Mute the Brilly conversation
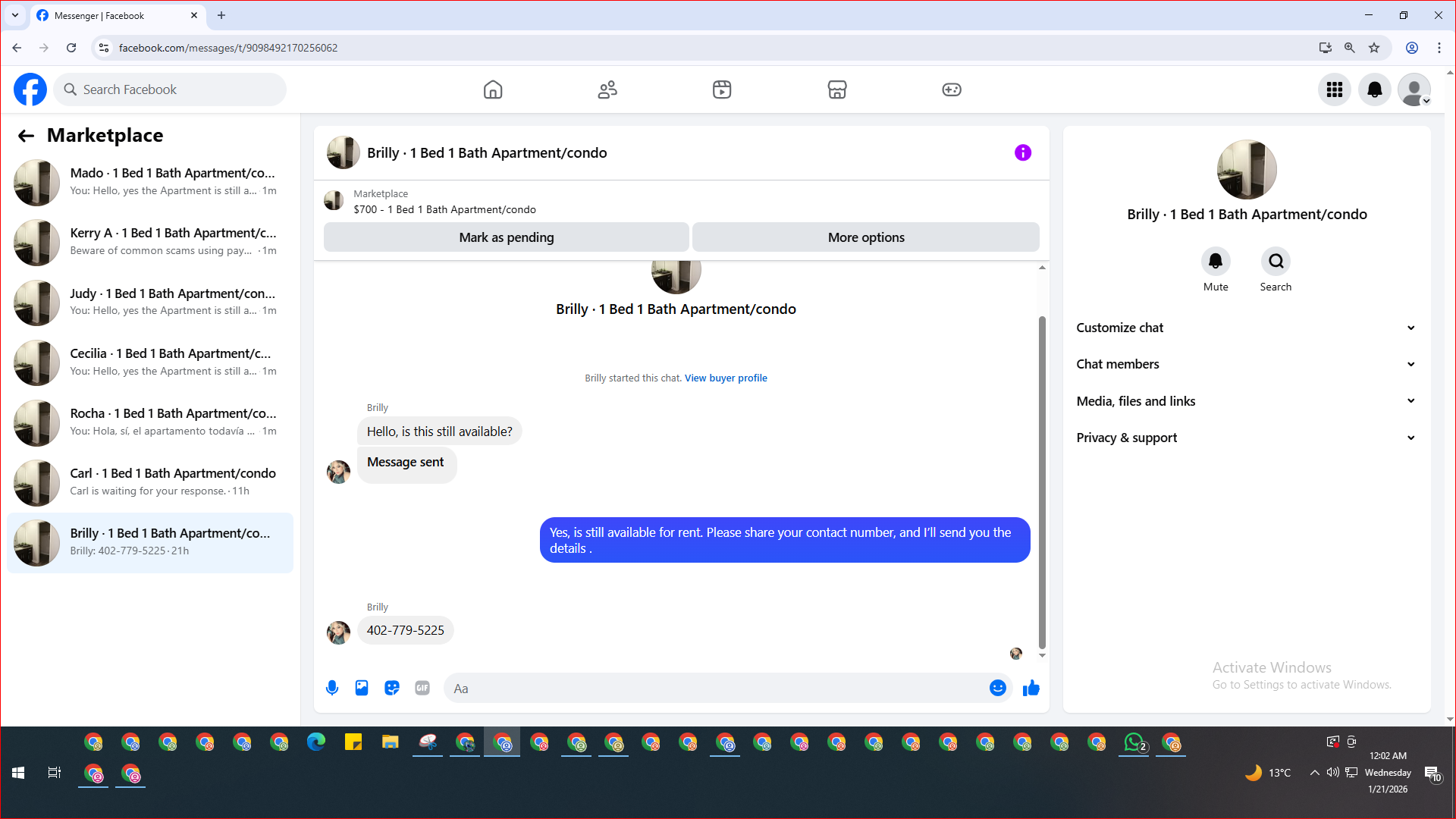 click(x=1216, y=262)
